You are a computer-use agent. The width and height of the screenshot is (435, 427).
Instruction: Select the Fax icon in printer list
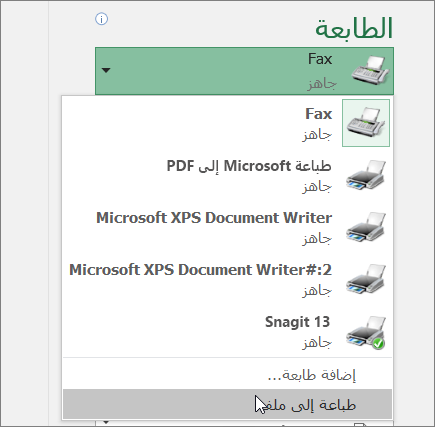click(366, 123)
